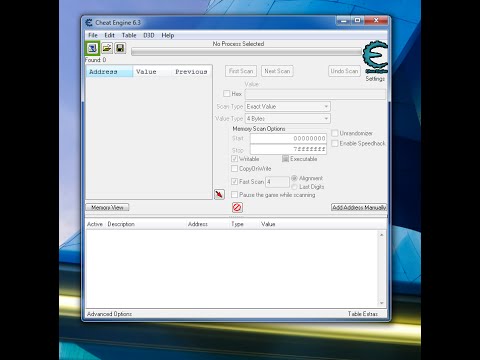The image size is (480, 360).
Task: Click the Type column header
Action: tap(237, 224)
